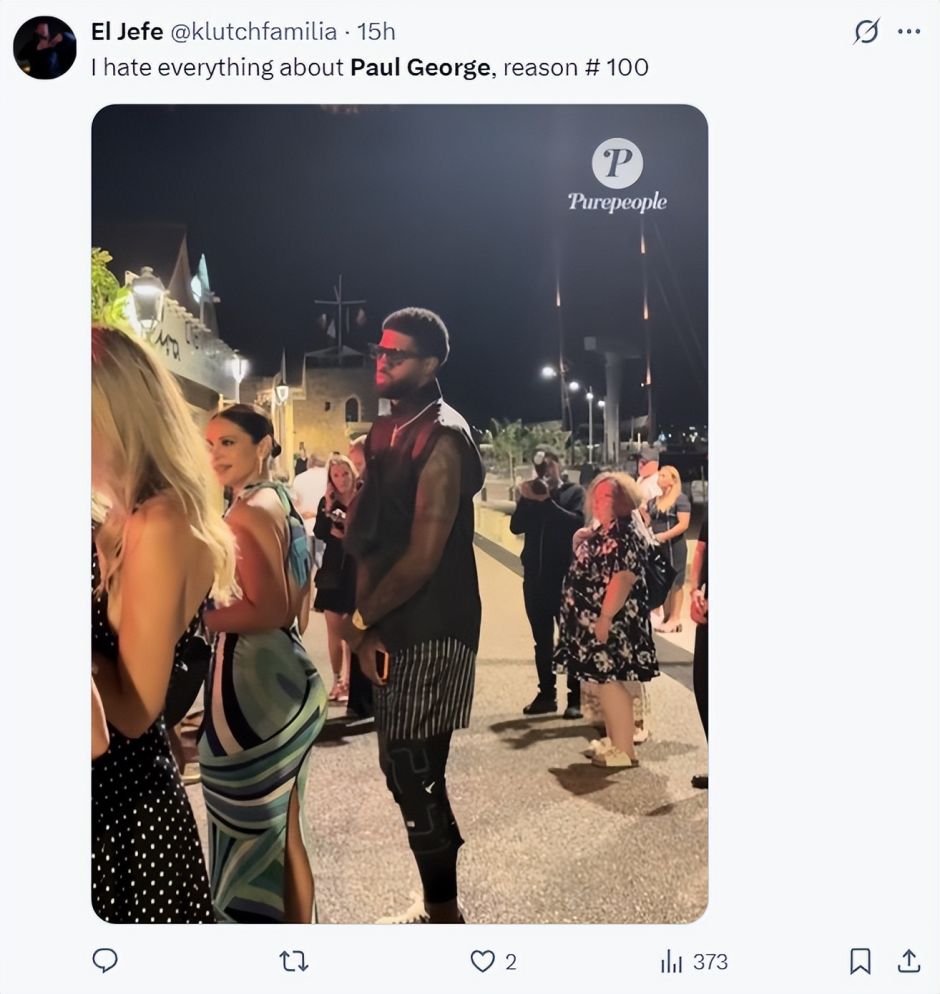Click the 15h timestamp
Viewport: 940px width, 994px height.
[377, 32]
